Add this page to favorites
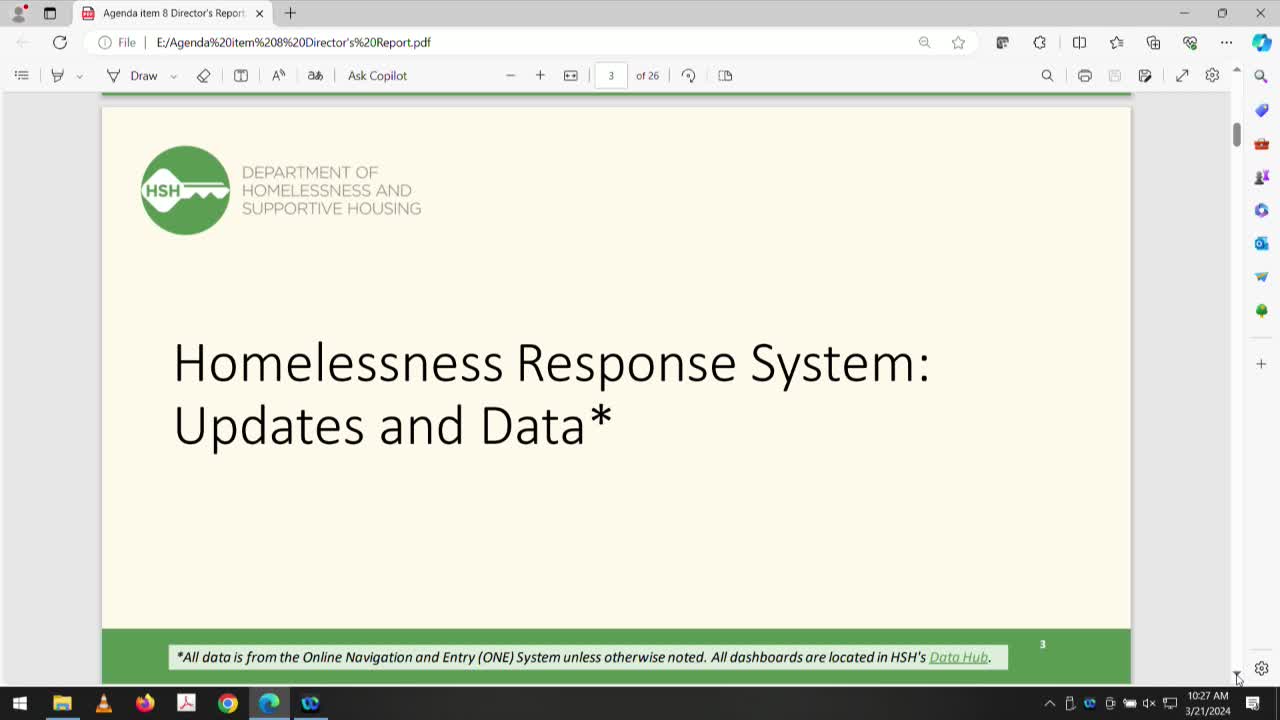The height and width of the screenshot is (720, 1280). click(x=958, y=42)
